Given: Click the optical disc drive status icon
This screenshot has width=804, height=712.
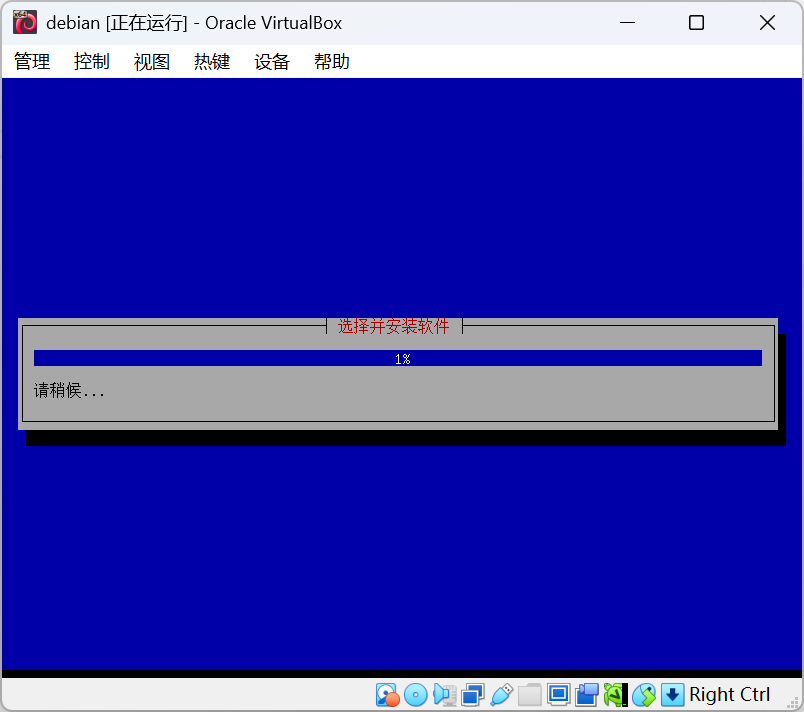Looking at the screenshot, I should (x=416, y=695).
